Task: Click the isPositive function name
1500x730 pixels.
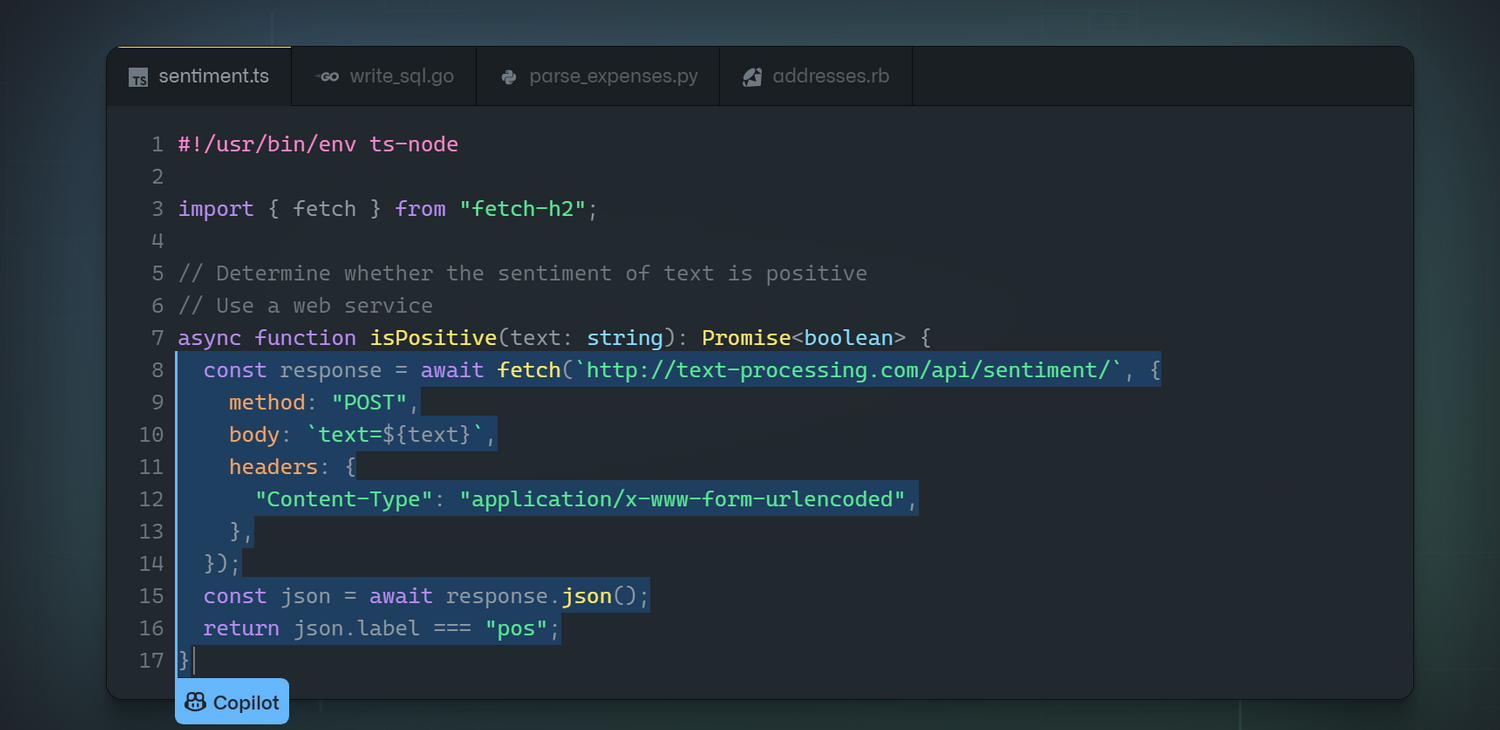Action: (x=433, y=338)
